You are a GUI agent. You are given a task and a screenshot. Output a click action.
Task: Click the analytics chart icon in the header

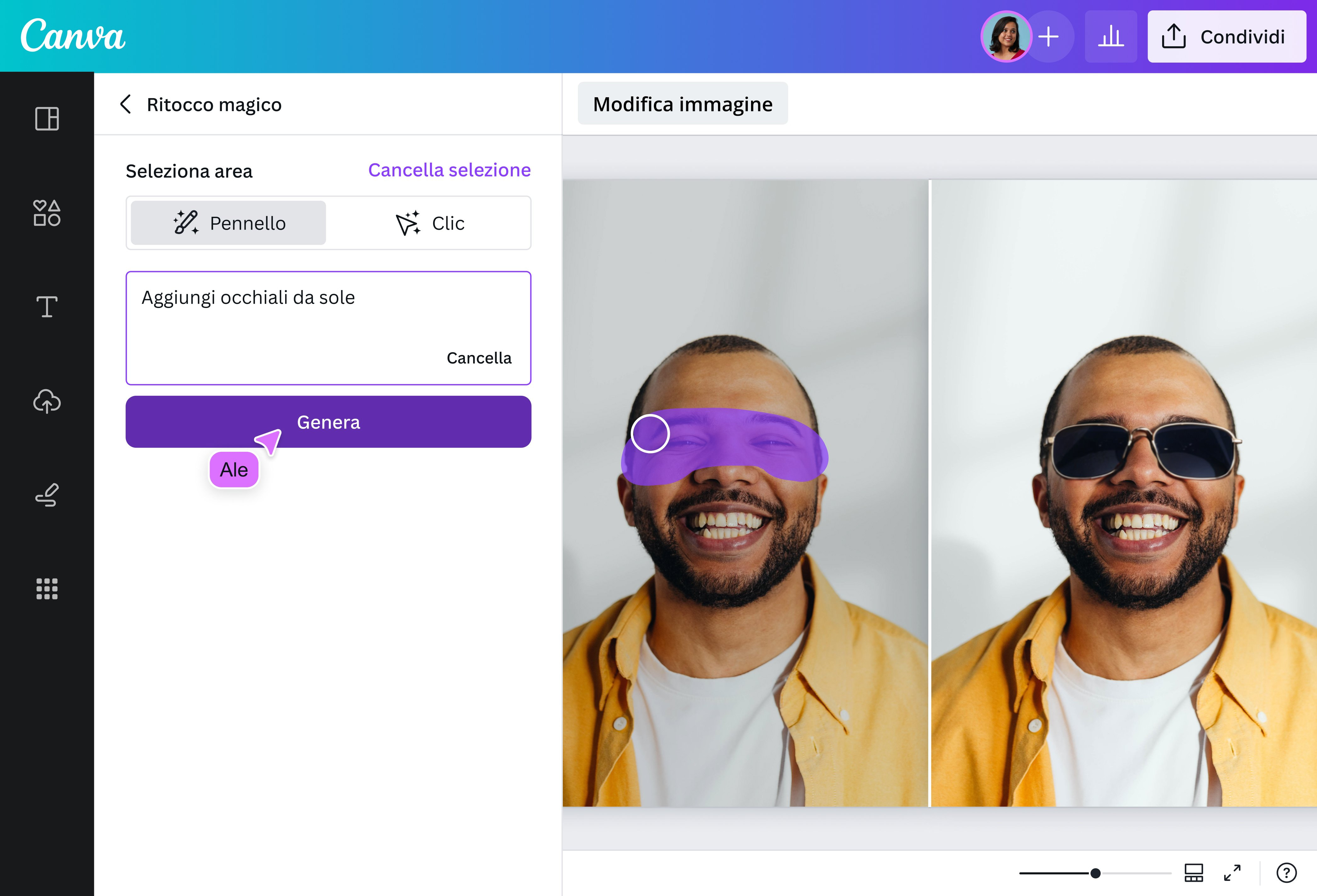point(1111,36)
